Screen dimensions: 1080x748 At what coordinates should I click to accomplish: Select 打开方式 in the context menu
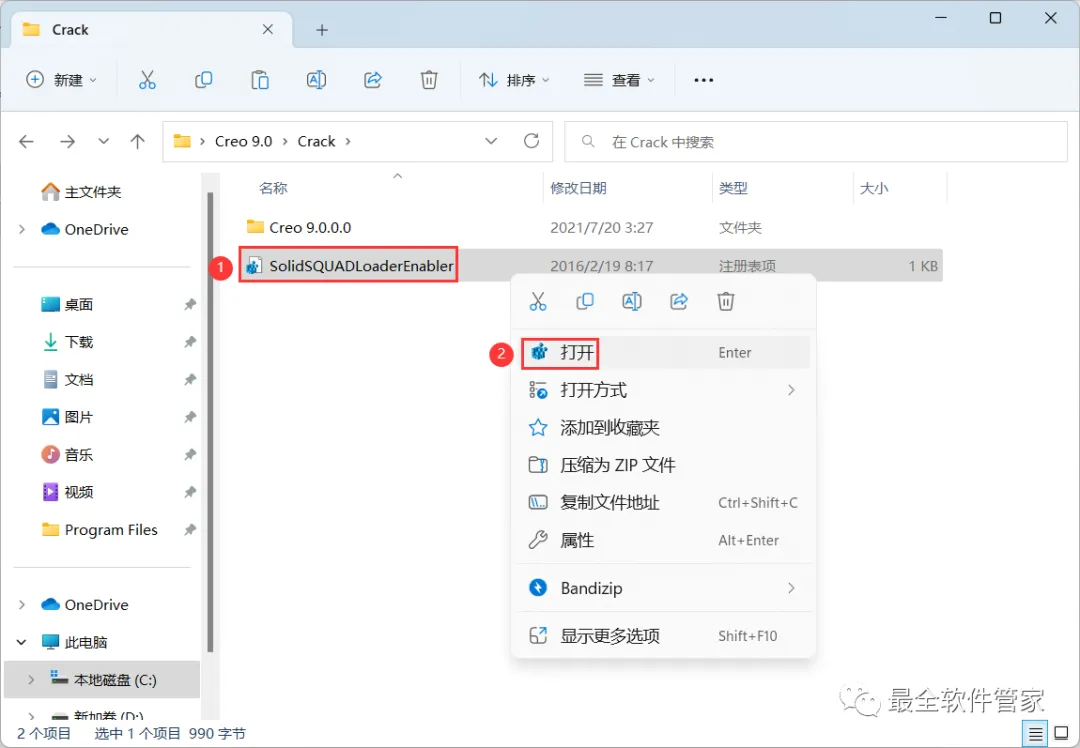point(664,390)
